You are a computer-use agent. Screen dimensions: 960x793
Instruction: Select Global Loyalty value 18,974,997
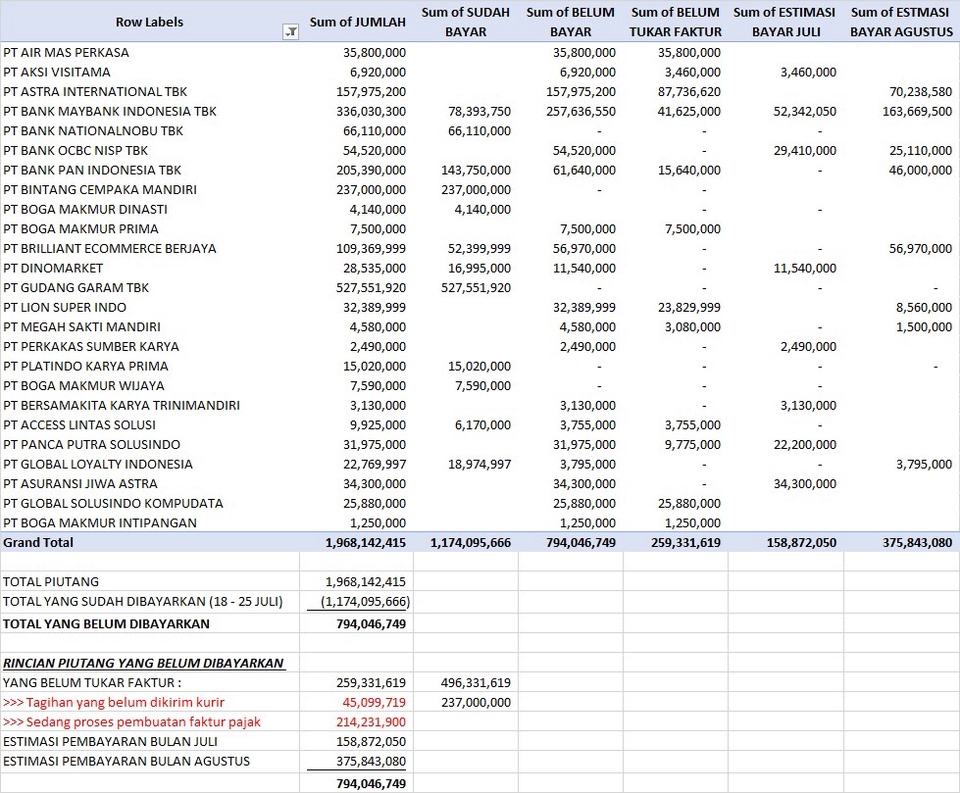(479, 464)
